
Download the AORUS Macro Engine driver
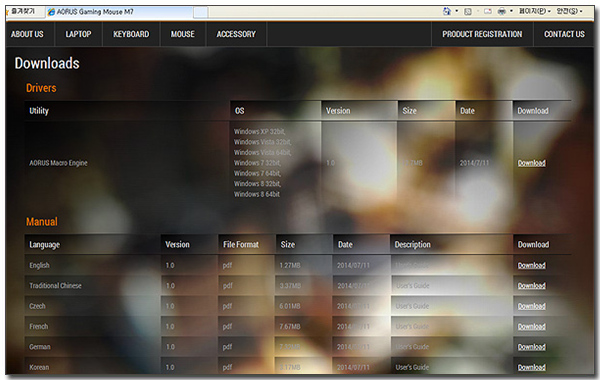[x=532, y=163]
